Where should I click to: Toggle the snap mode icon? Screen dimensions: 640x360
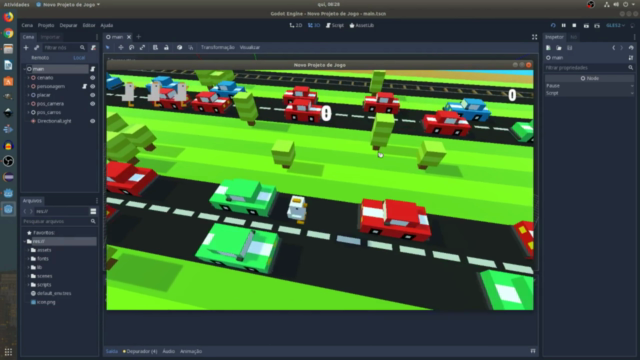pos(191,47)
